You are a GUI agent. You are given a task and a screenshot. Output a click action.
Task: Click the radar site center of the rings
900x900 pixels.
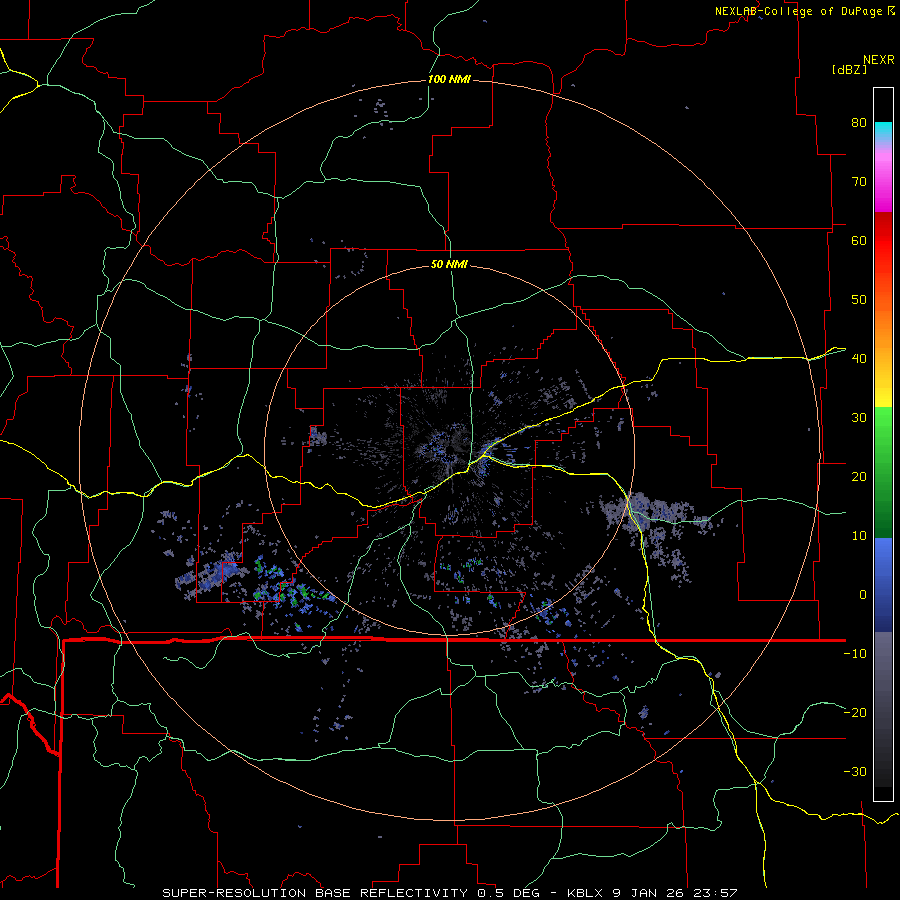click(449, 451)
